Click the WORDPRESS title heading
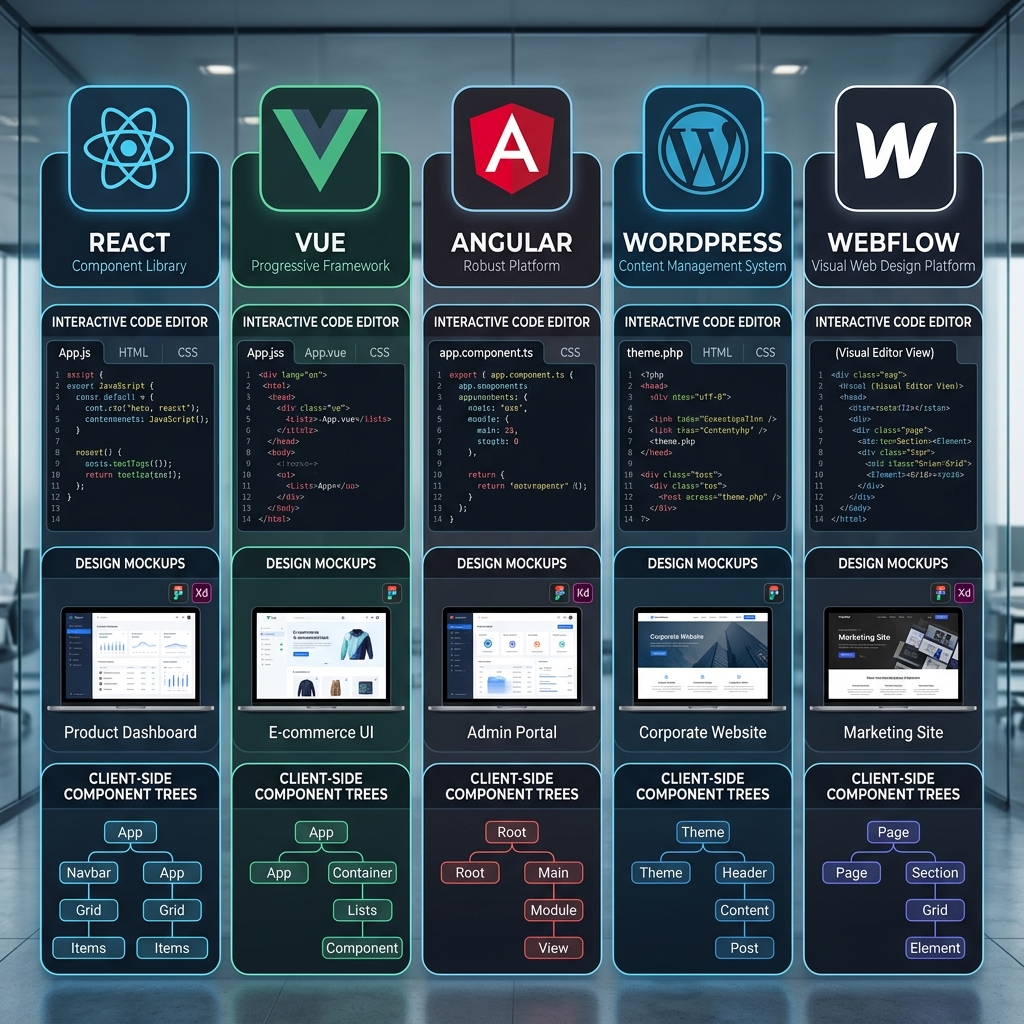 (x=703, y=243)
